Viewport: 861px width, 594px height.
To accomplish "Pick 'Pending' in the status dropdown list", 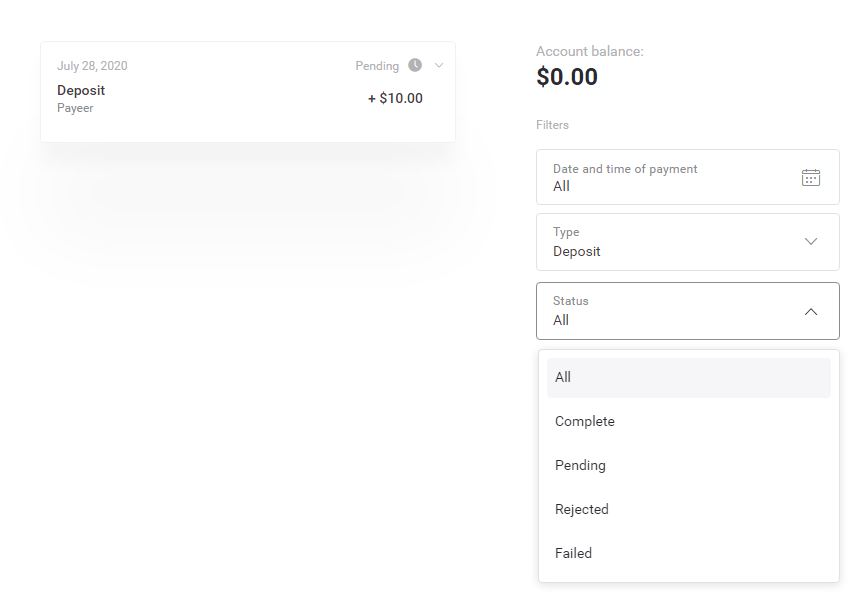I will [x=580, y=465].
